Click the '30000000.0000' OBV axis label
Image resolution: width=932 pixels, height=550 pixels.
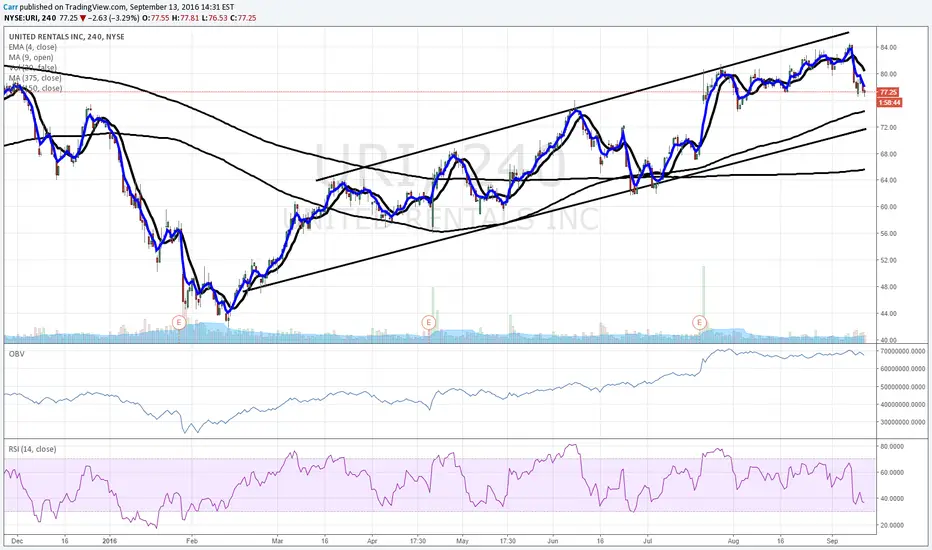click(902, 422)
